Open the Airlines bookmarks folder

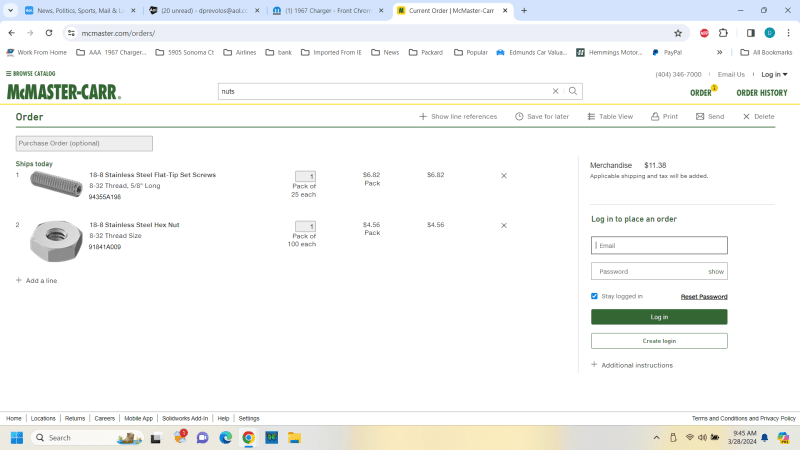pyautogui.click(x=240, y=53)
